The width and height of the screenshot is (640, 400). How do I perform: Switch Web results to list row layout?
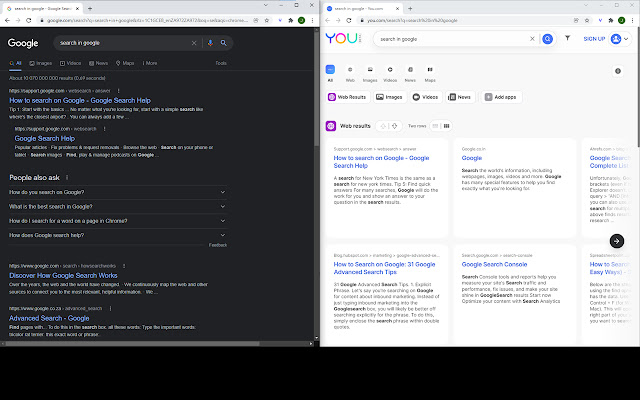[x=435, y=126]
